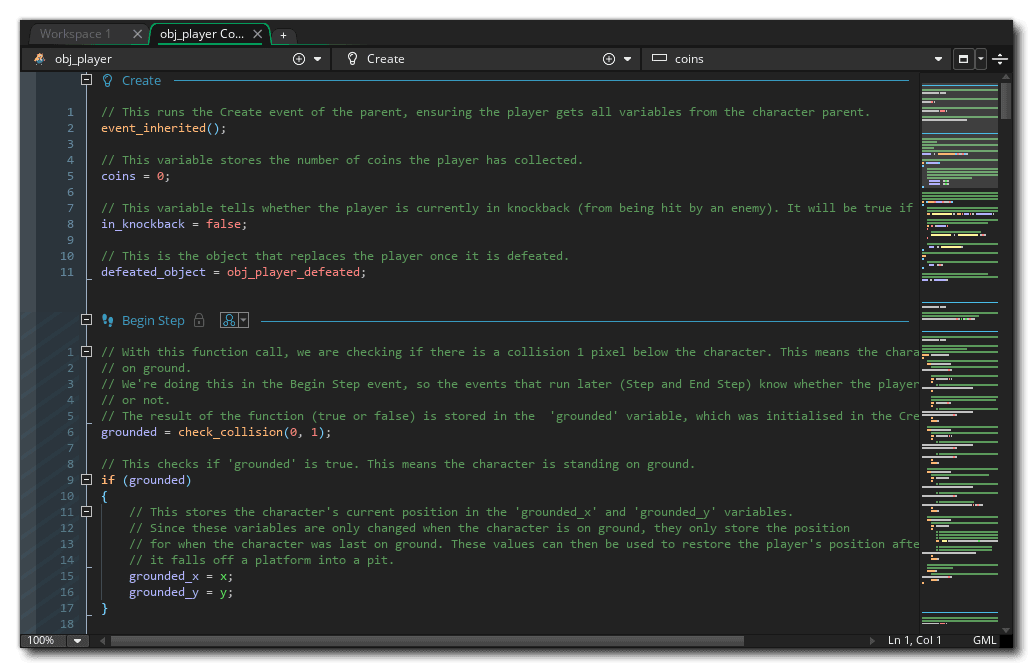Image resolution: width=1033 pixels, height=668 pixels.
Task: Collapse the Create event section
Action: click(86, 80)
